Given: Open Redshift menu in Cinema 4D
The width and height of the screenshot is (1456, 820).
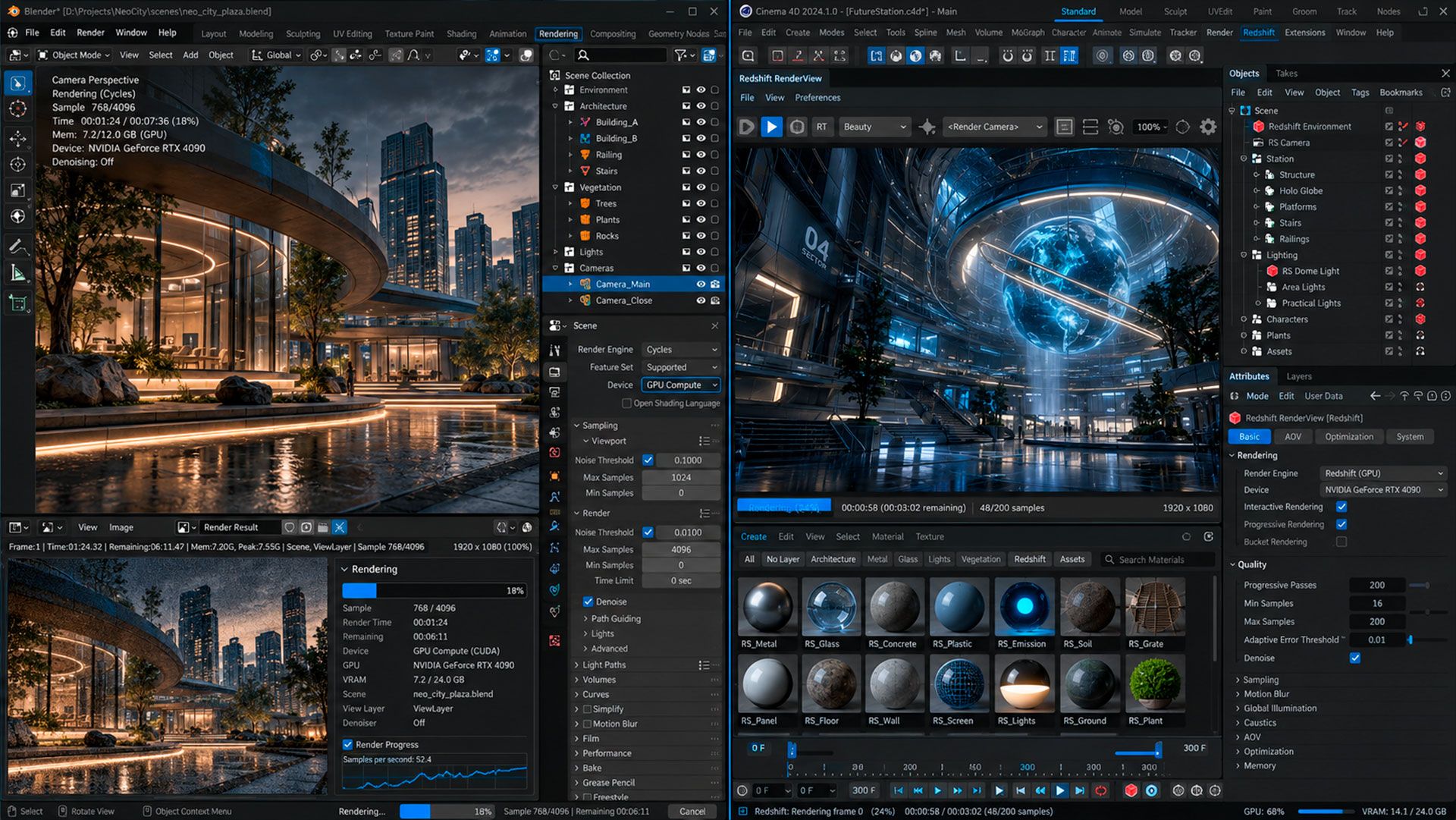Looking at the screenshot, I should click(1258, 33).
